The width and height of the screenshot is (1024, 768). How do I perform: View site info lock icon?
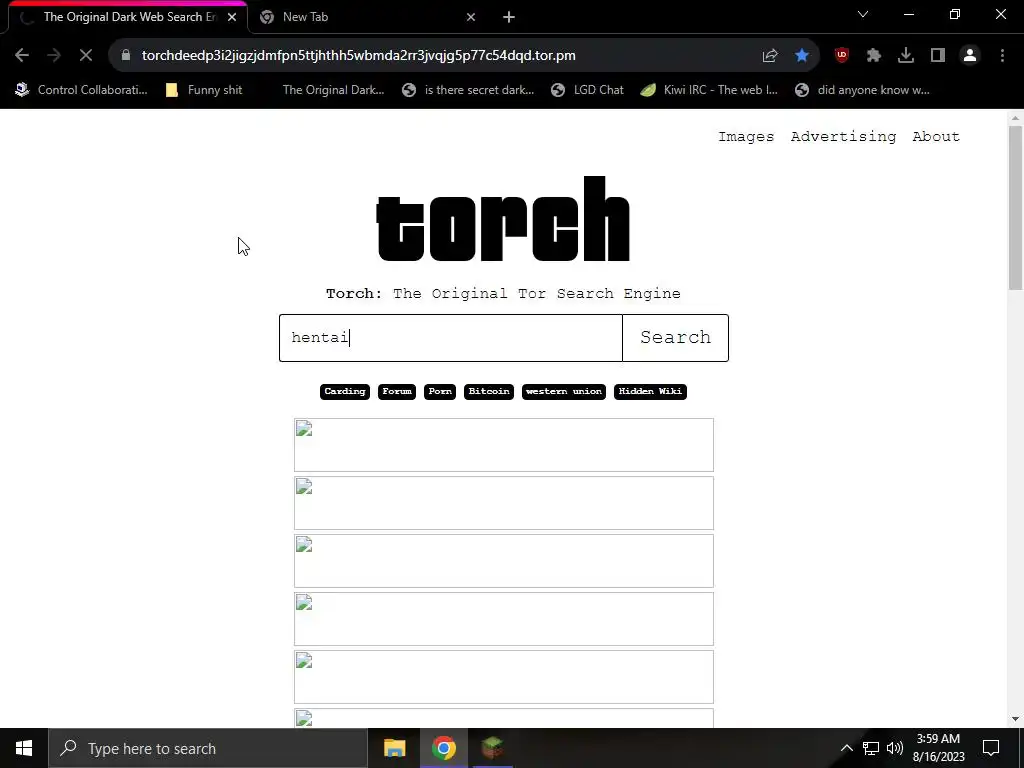click(x=126, y=56)
